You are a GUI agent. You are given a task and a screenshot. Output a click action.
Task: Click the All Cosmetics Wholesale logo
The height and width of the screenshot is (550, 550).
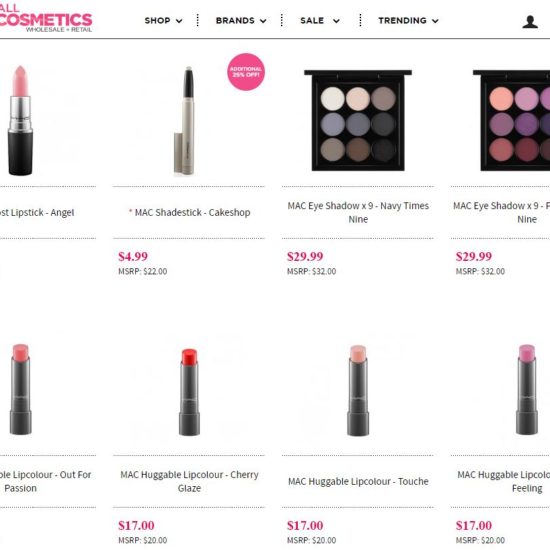(x=46, y=18)
